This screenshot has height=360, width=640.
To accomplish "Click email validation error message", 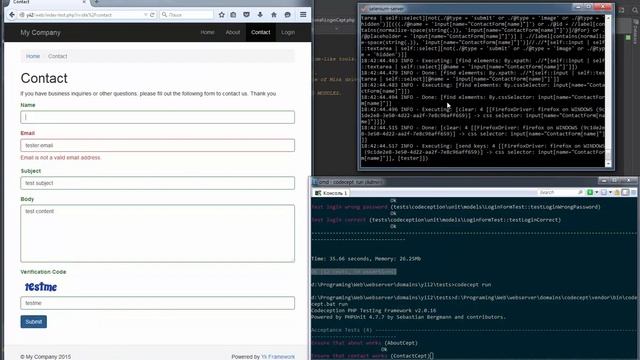I will click(x=60, y=158).
